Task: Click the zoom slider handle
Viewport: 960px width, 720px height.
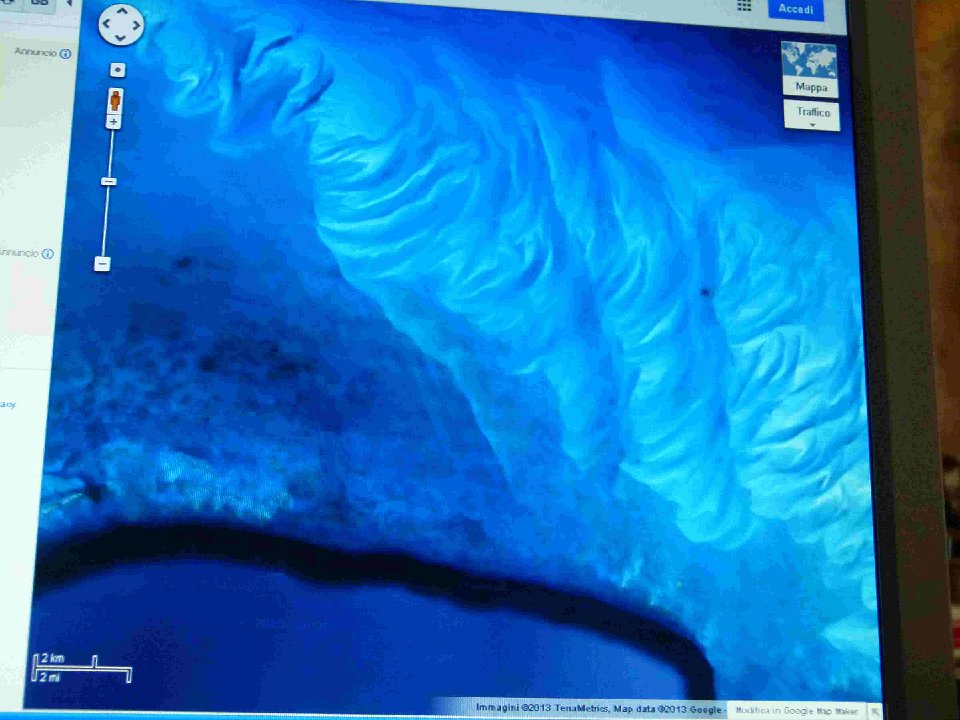Action: click(x=109, y=181)
